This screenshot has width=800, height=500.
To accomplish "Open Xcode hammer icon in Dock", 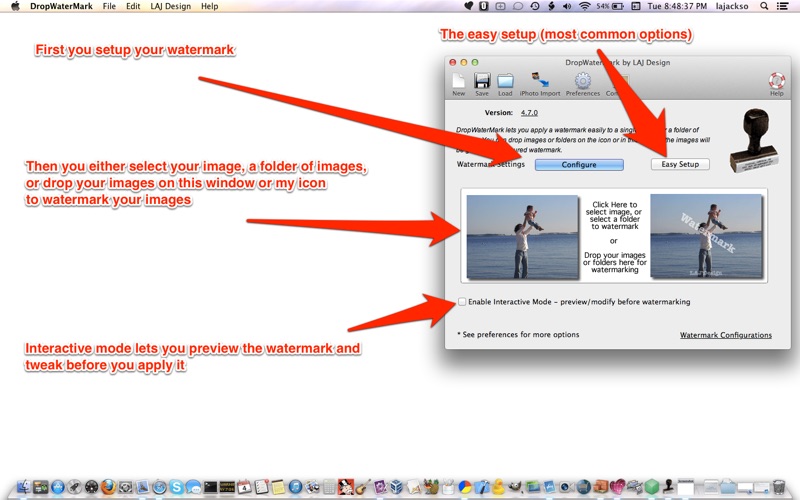I will point(482,487).
